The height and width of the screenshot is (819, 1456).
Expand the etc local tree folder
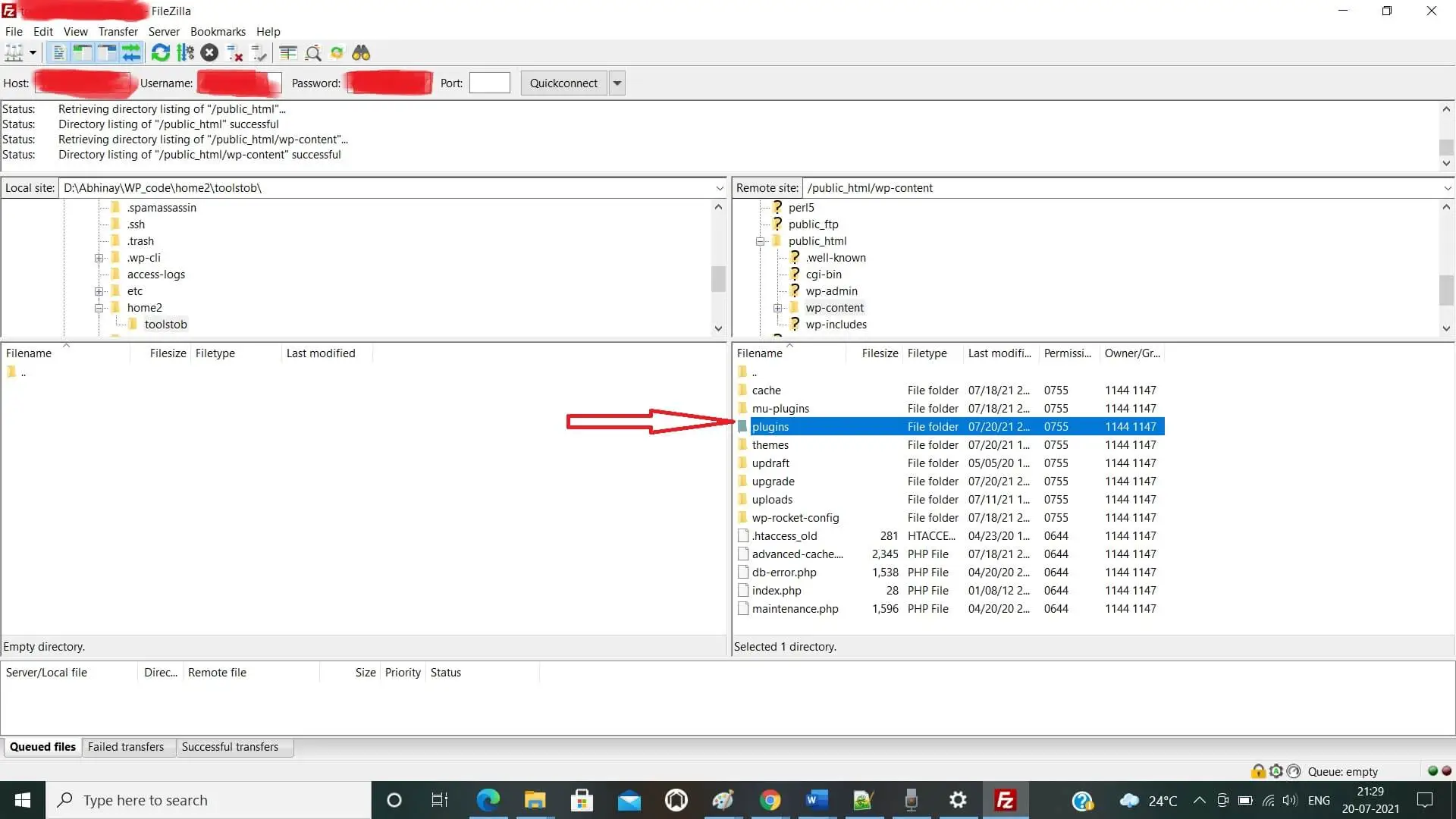point(99,291)
